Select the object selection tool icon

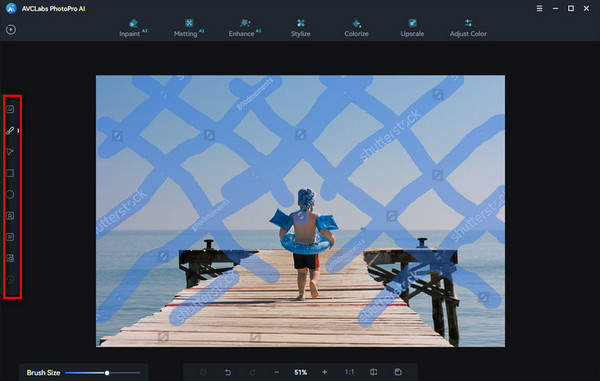(x=10, y=258)
